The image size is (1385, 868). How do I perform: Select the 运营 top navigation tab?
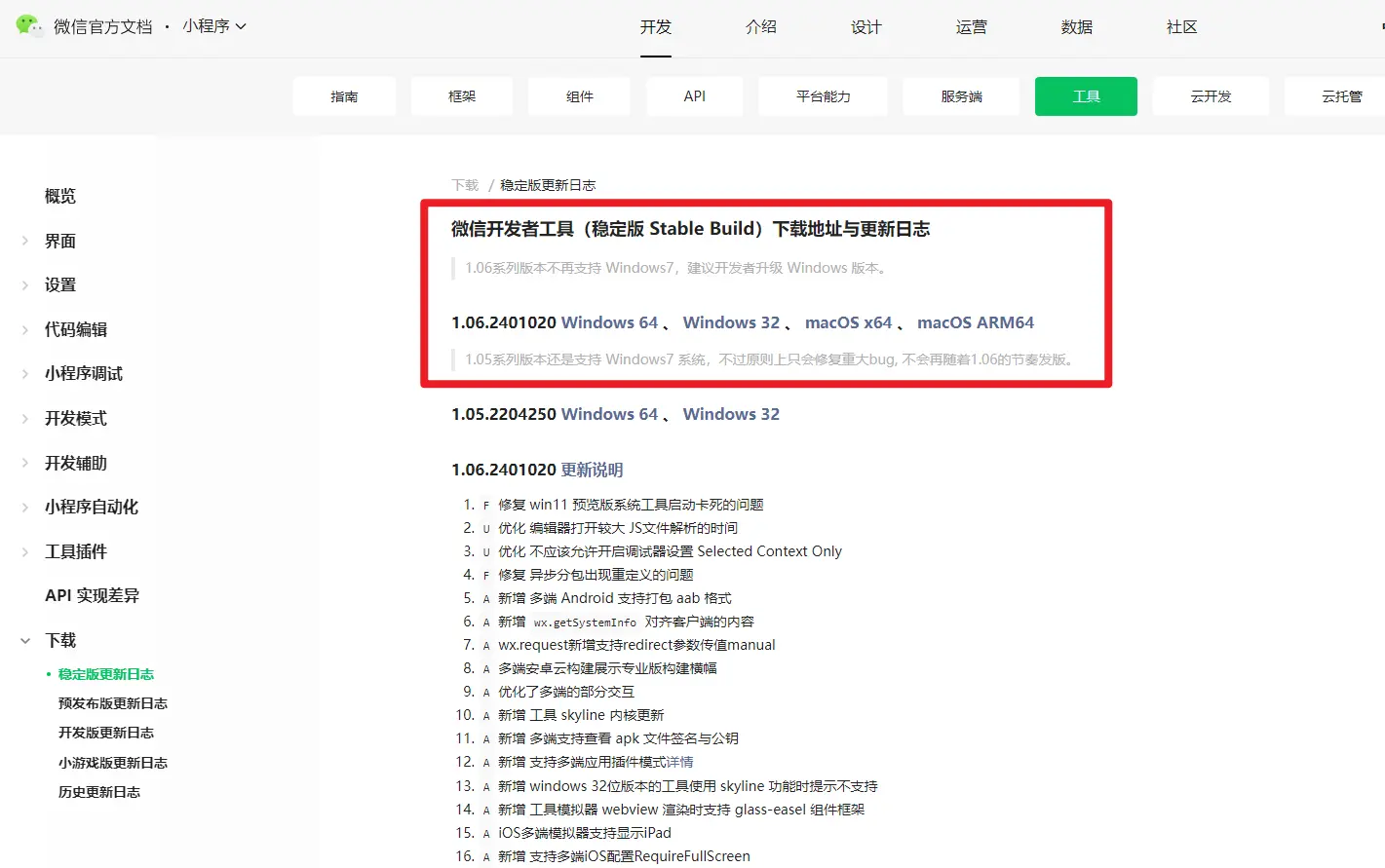tap(972, 27)
